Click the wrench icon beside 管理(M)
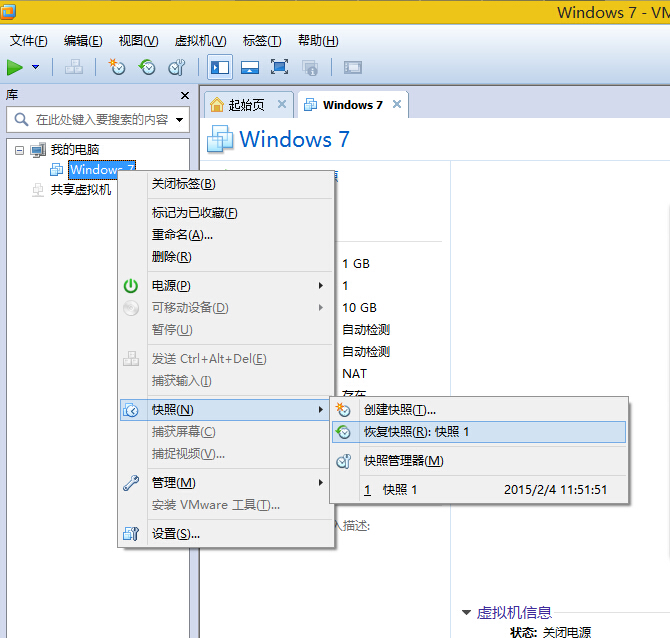Viewport: 670px width, 638px height. (x=131, y=483)
